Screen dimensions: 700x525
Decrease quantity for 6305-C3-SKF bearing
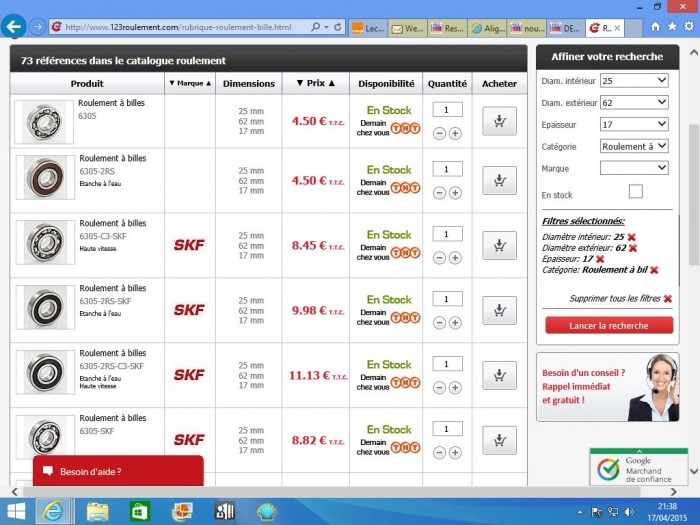click(440, 258)
